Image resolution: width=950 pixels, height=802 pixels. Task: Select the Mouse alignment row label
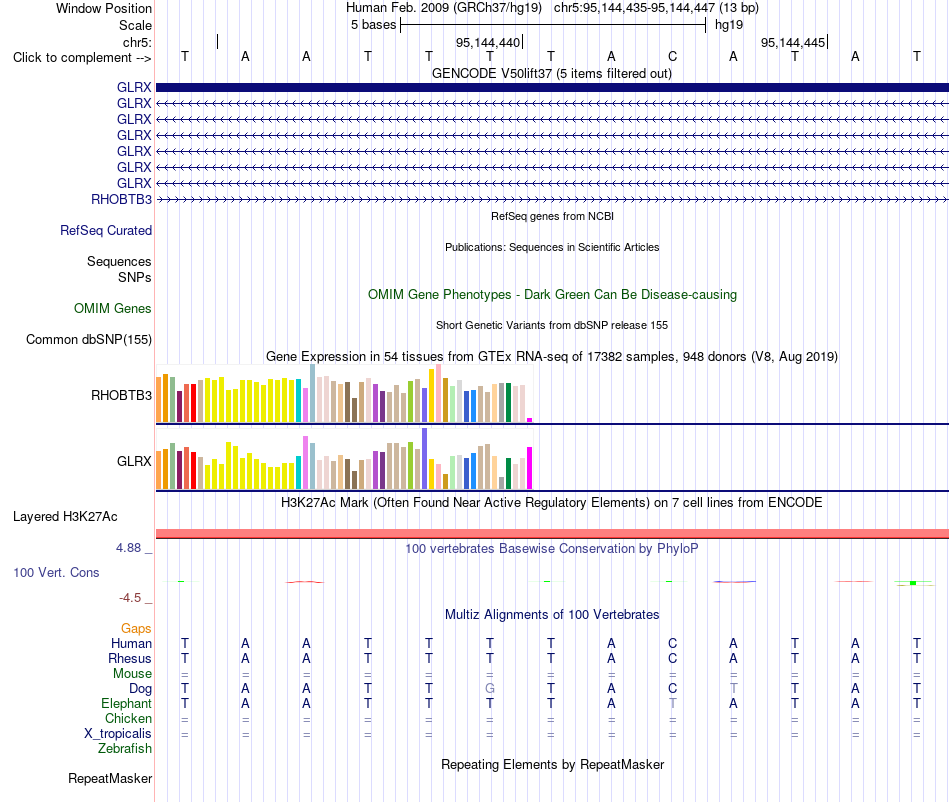(132, 674)
